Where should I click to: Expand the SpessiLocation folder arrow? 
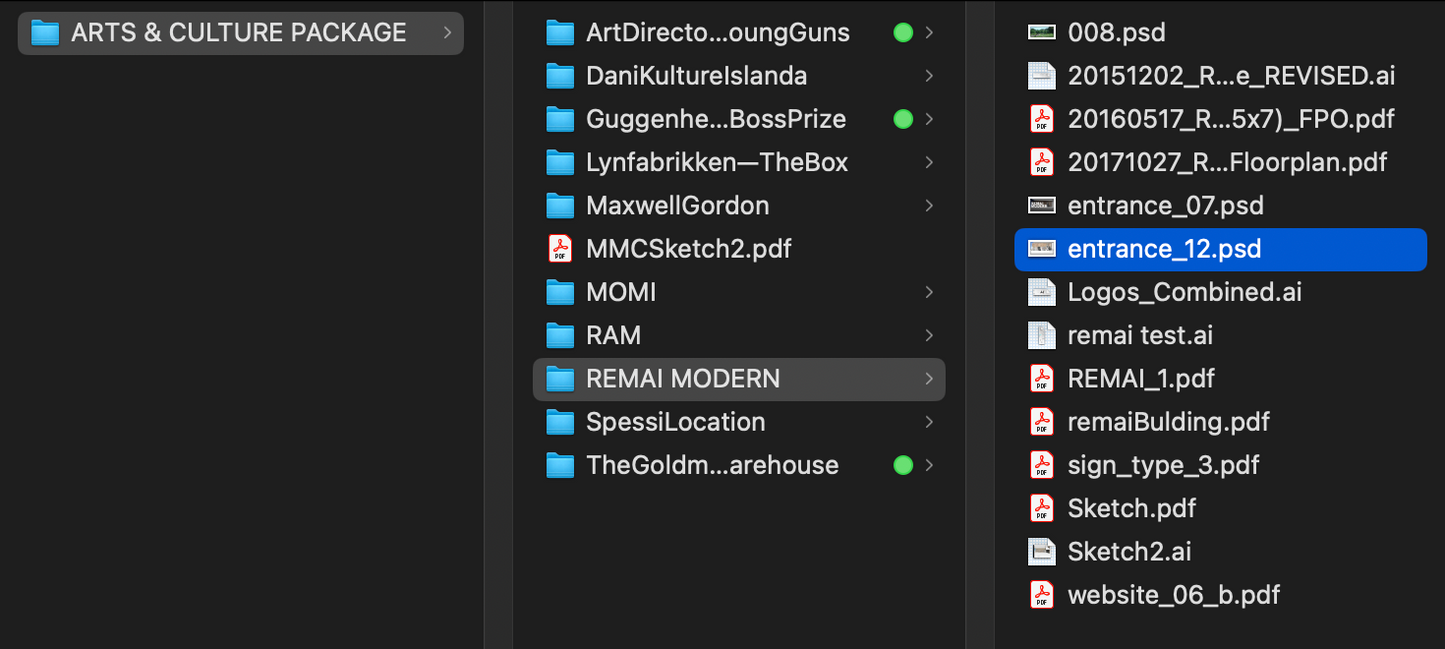pos(929,422)
